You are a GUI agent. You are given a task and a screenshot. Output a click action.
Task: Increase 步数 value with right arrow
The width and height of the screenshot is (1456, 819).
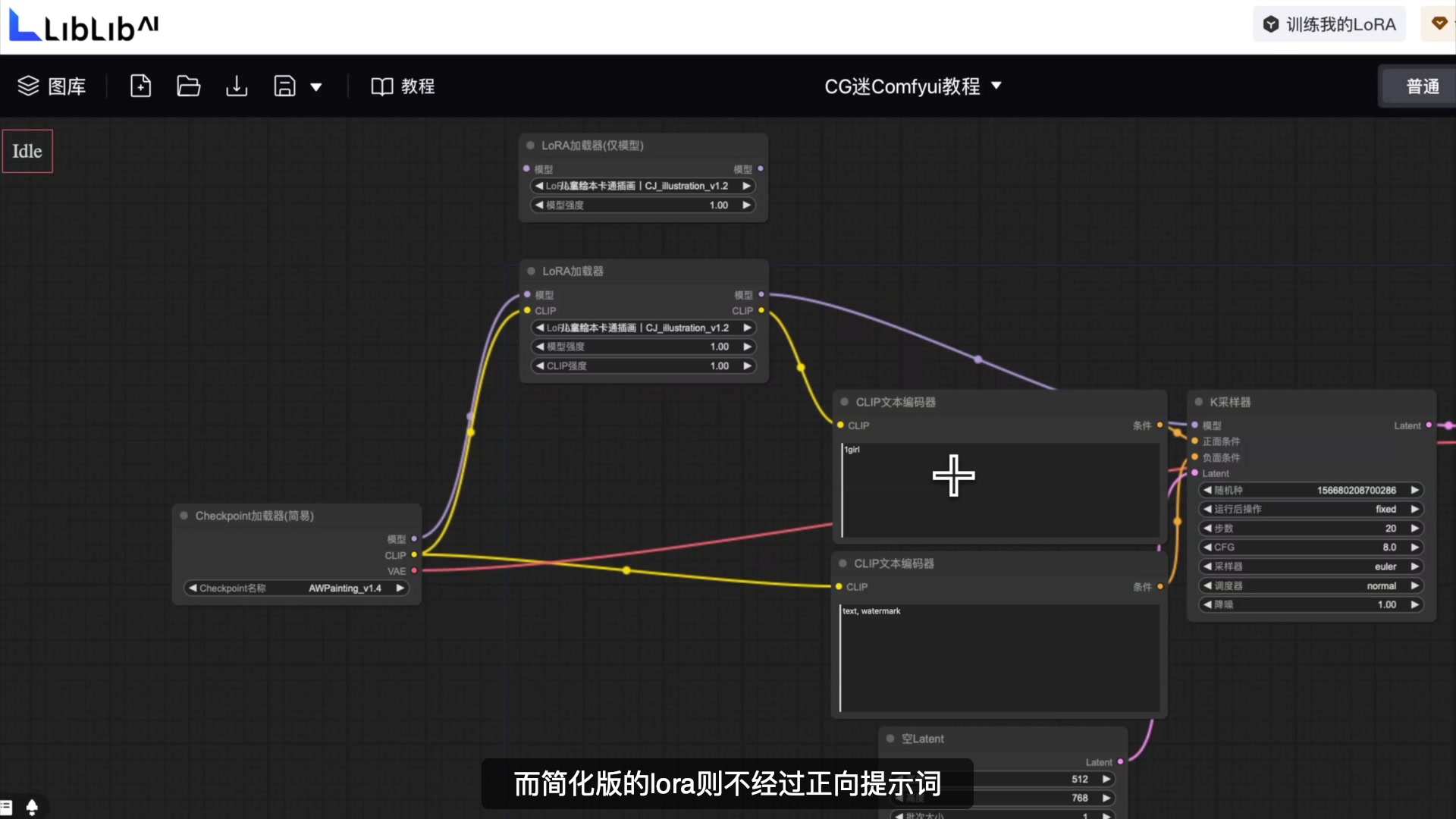click(x=1414, y=529)
